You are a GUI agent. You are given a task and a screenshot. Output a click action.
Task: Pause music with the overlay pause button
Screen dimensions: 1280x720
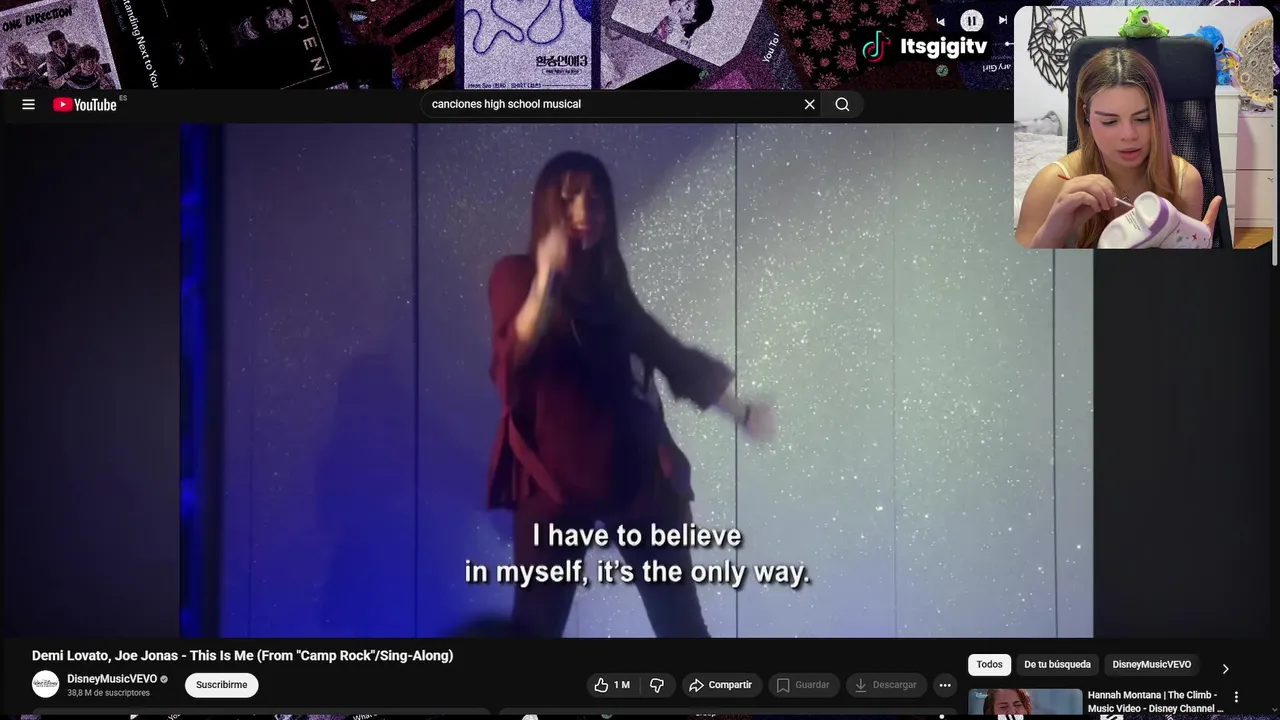(972, 20)
